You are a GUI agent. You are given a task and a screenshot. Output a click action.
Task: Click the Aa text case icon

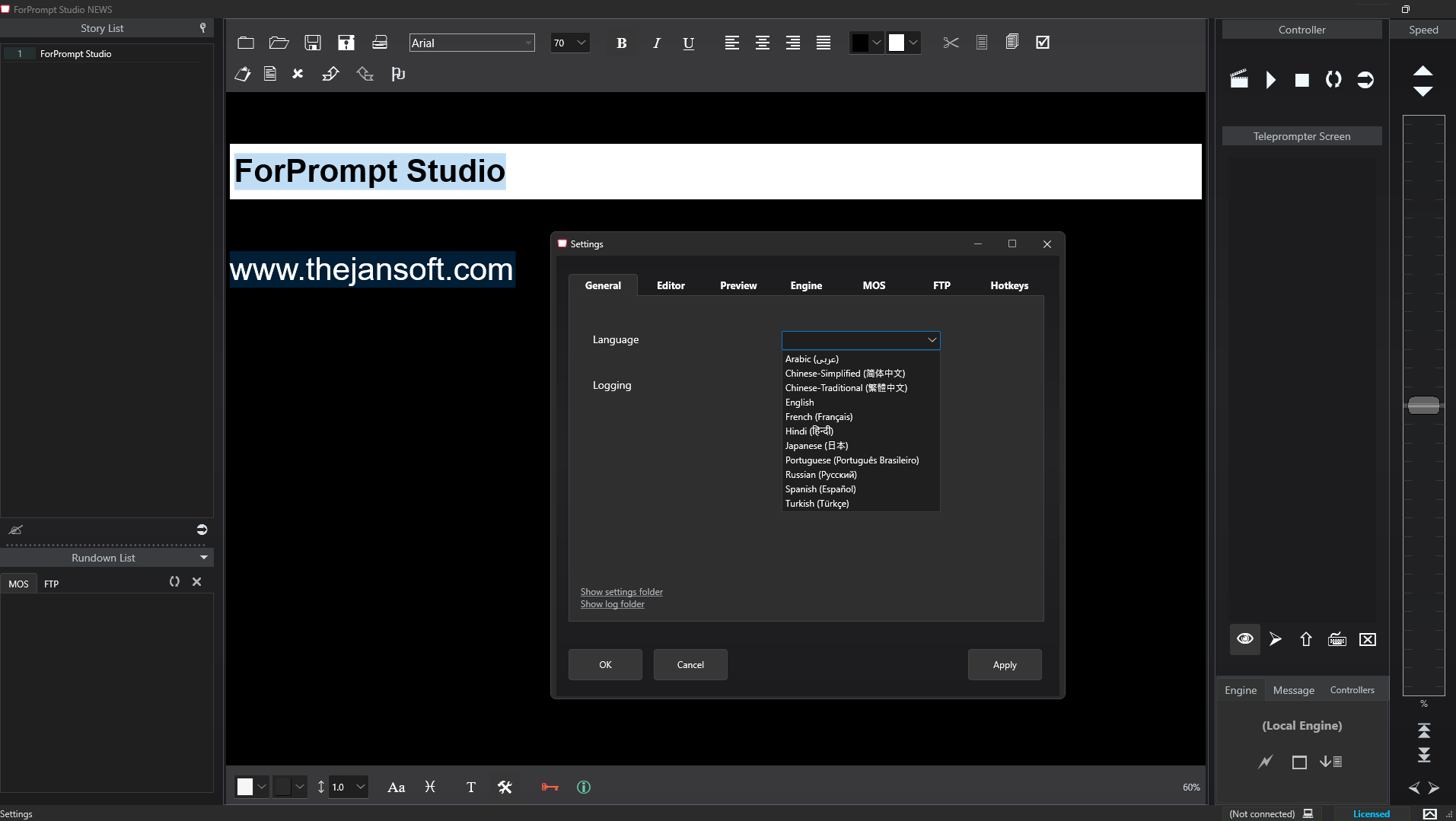(x=396, y=788)
